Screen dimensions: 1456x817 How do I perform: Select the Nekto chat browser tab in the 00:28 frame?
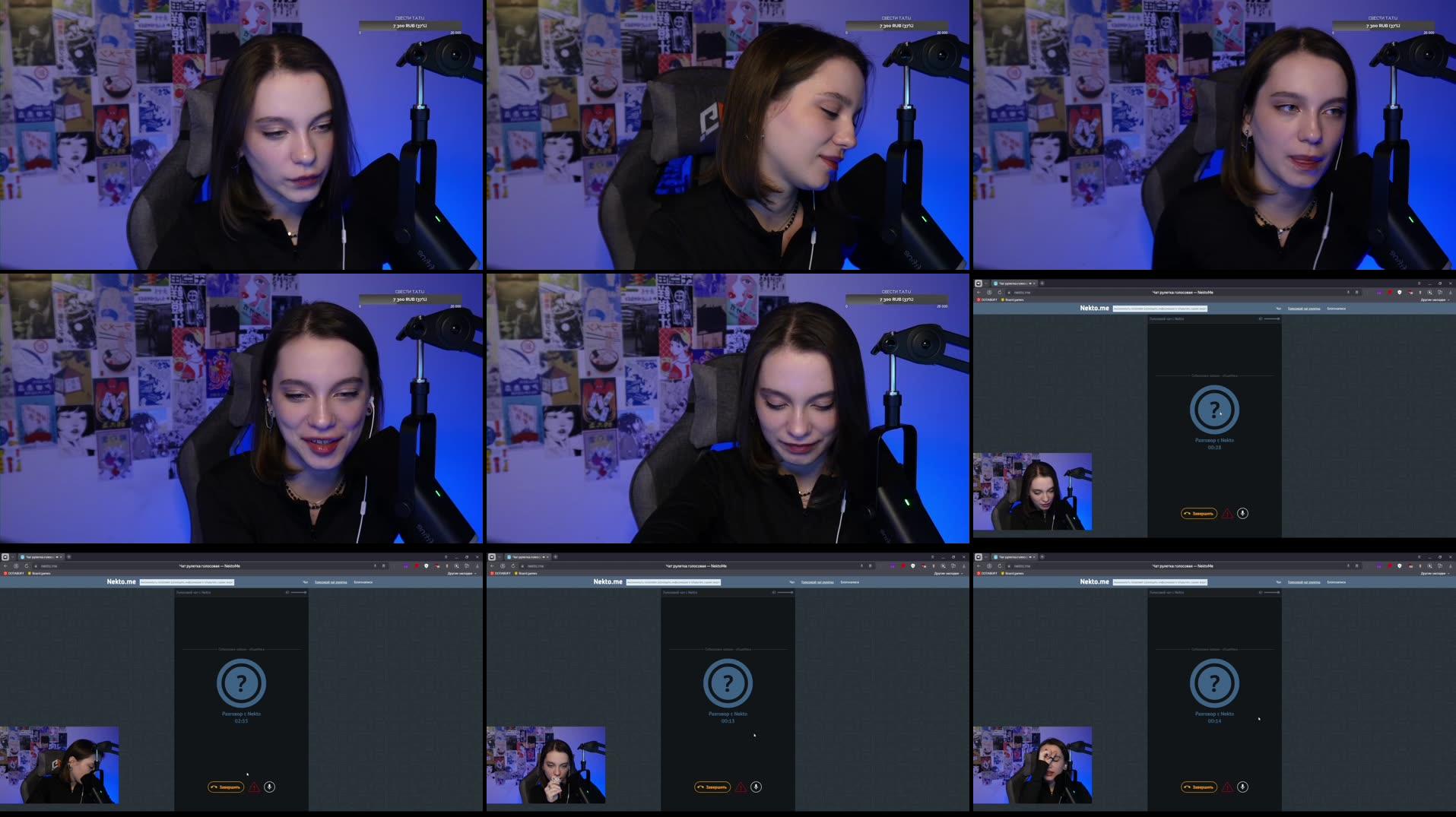pyautogui.click(x=1014, y=283)
